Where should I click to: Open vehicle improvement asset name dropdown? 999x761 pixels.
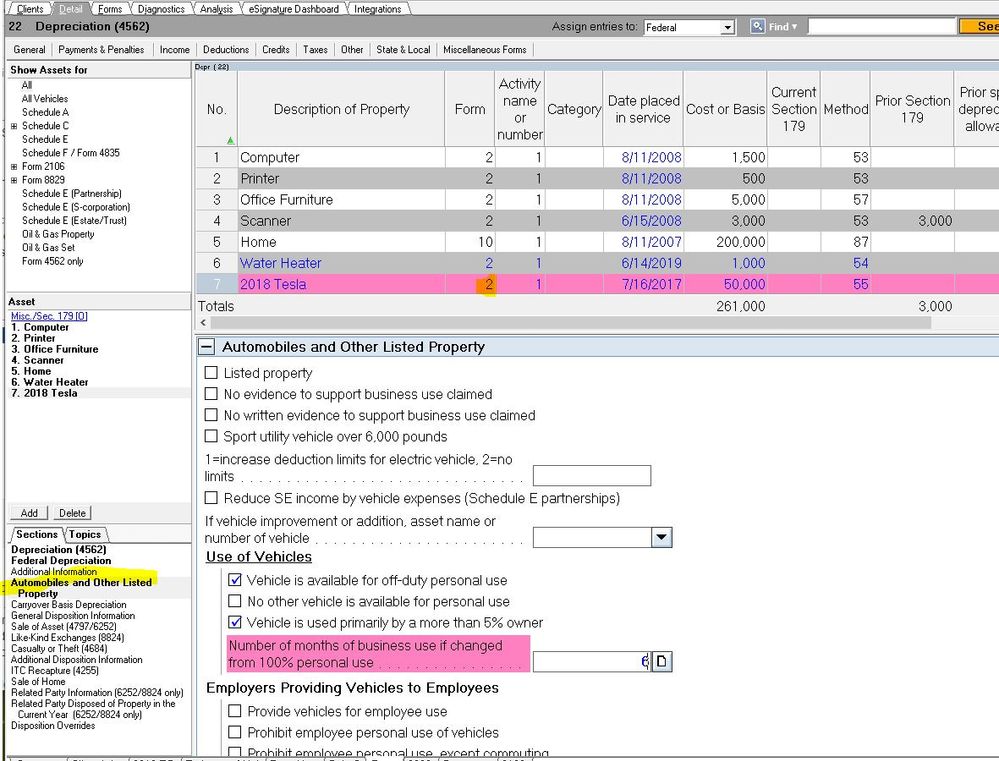[661, 538]
